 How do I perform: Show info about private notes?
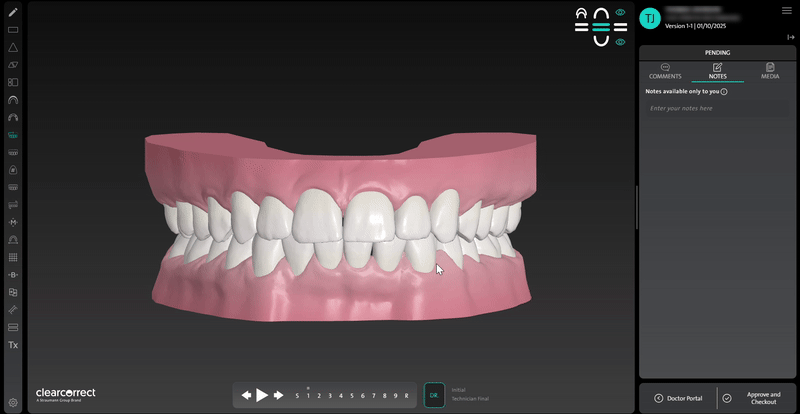pyautogui.click(x=724, y=92)
